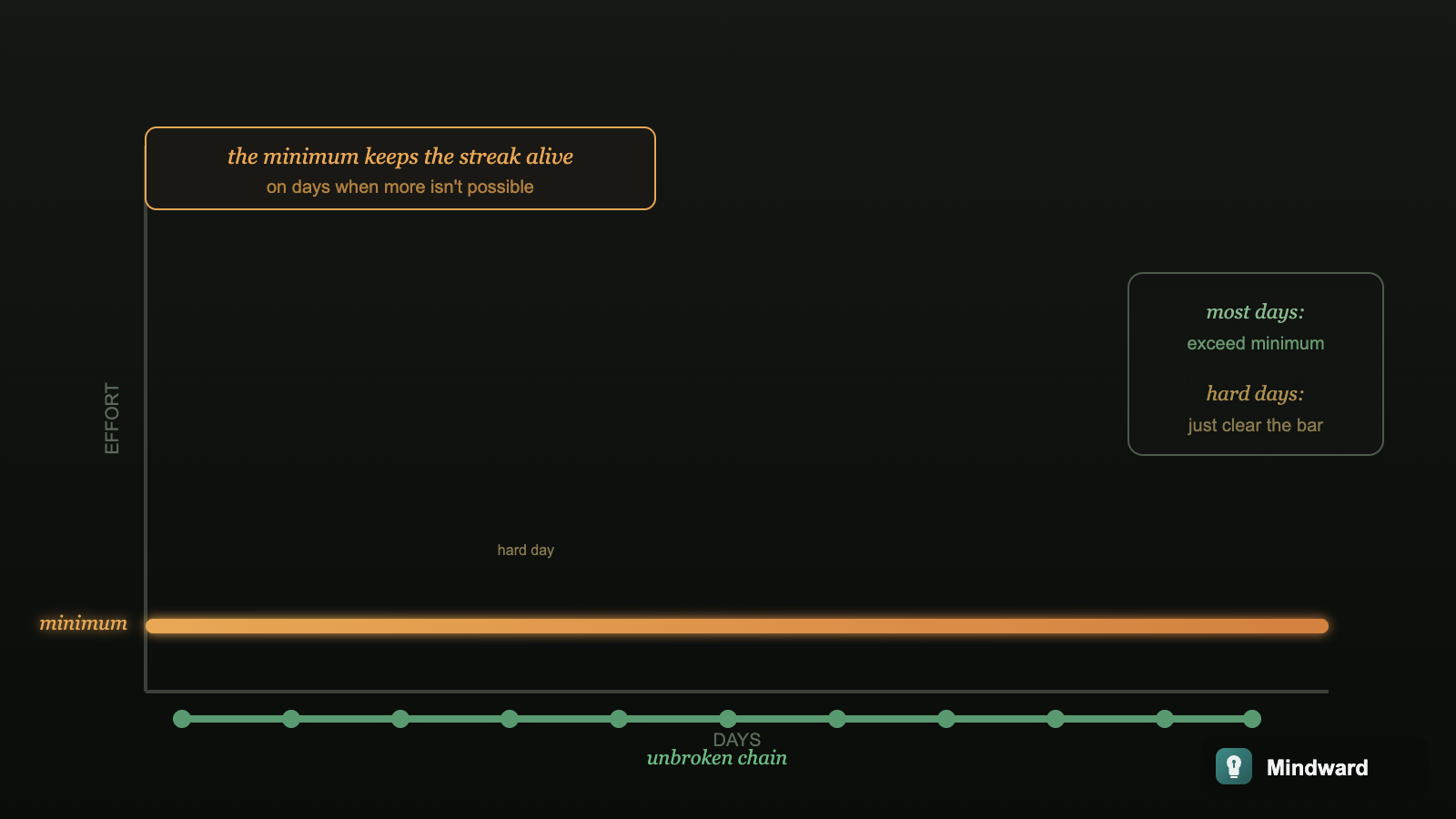Select the 'hard day' annotation text
The height and width of the screenshot is (819, 1456).
[526, 550]
